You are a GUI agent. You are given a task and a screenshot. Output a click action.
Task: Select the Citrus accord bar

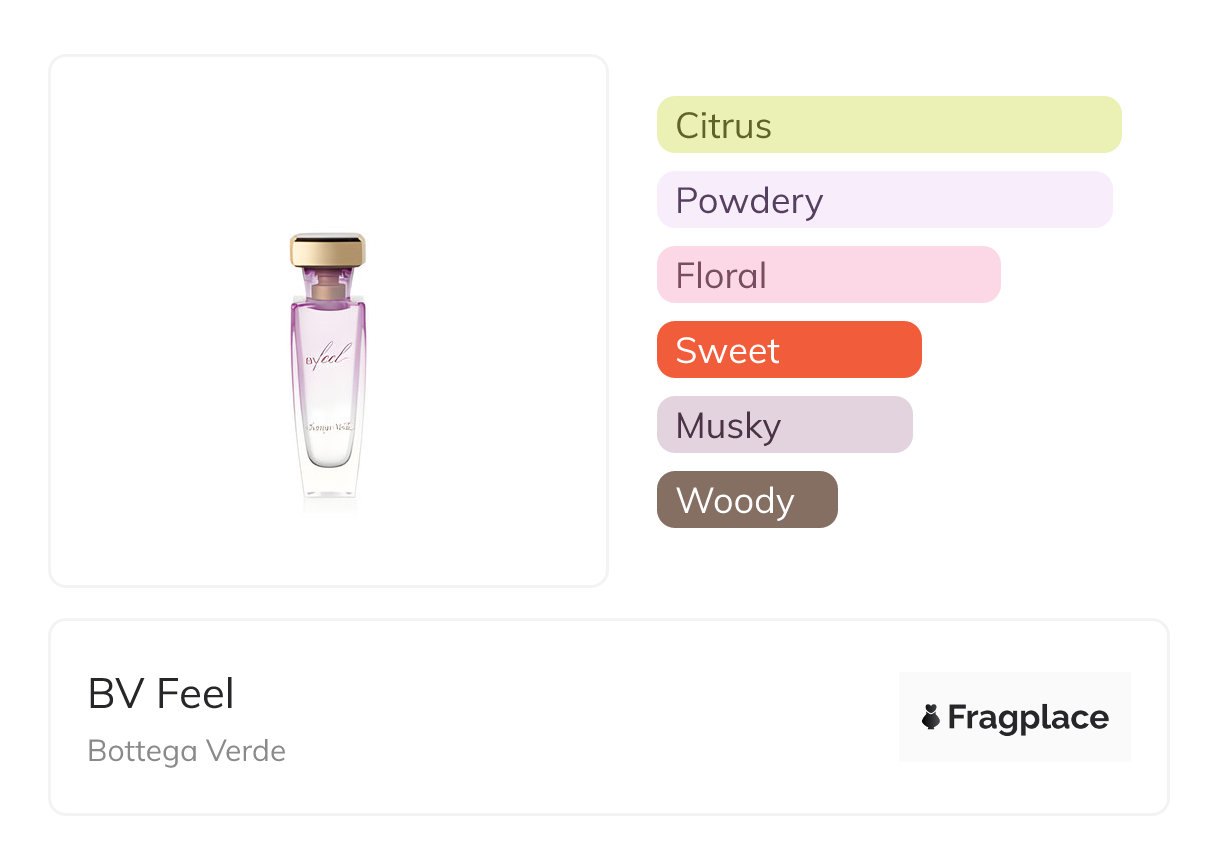888,125
